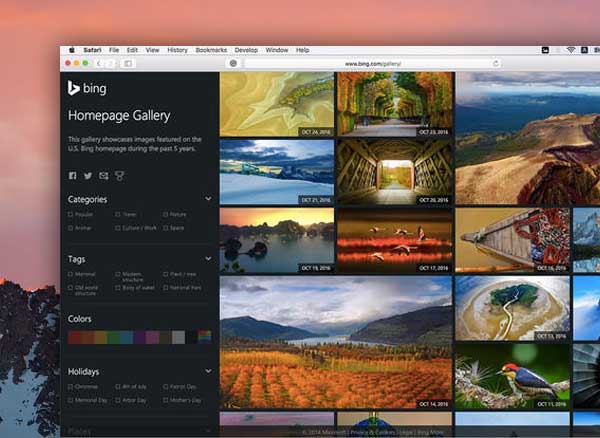
Task: Open the Apple menu
Action: (72, 50)
